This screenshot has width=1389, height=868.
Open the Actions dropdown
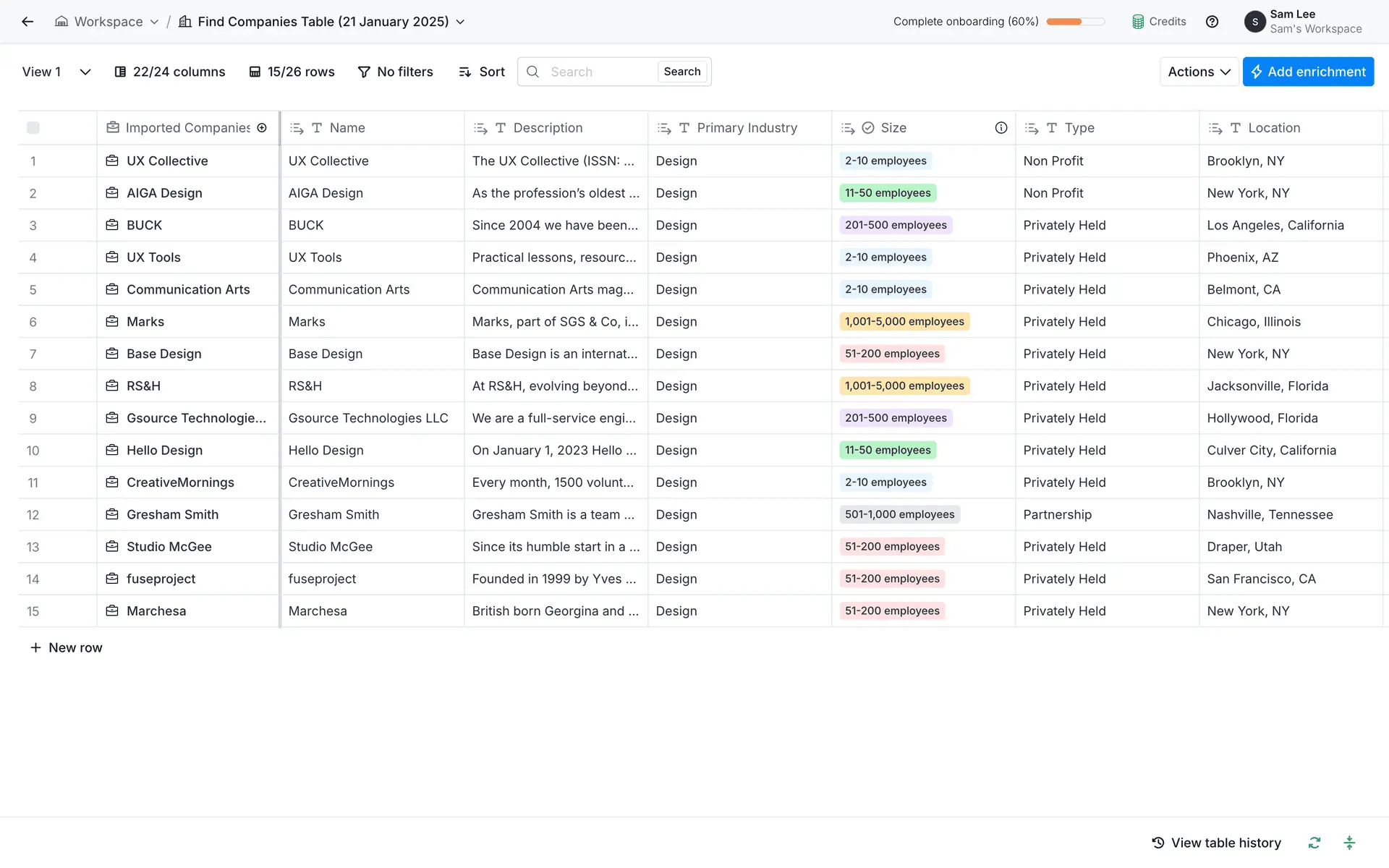(x=1198, y=72)
